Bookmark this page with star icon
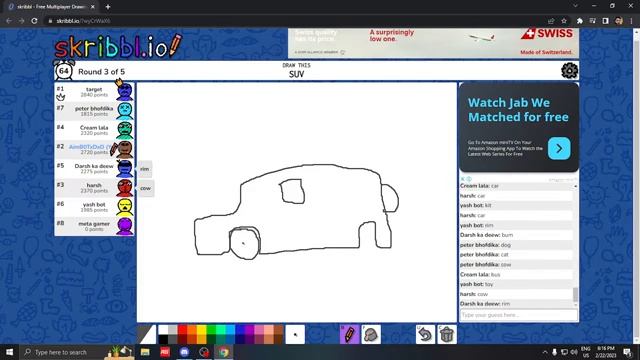 564,20
